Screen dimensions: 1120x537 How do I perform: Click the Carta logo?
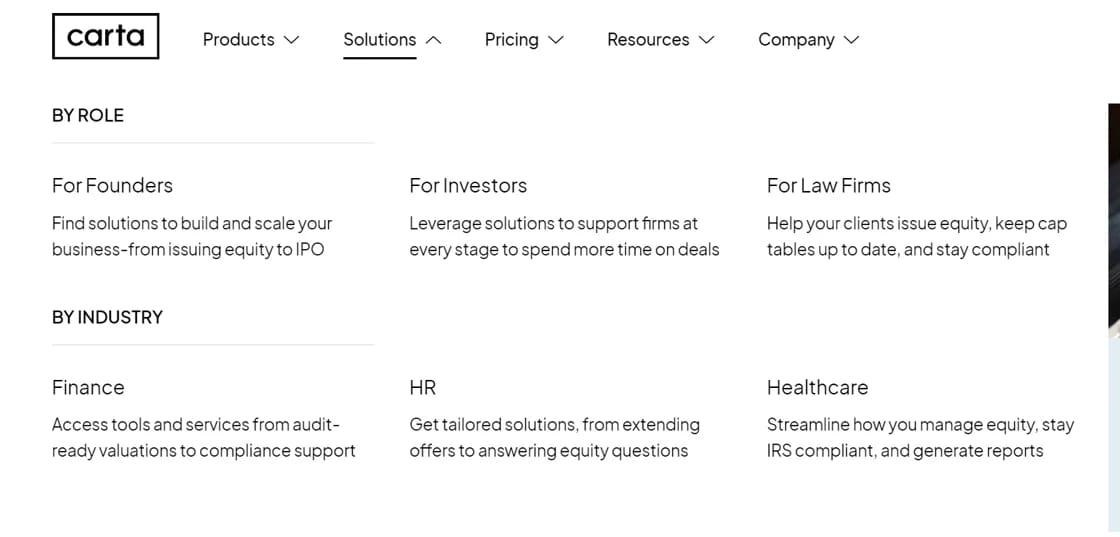[105, 37]
